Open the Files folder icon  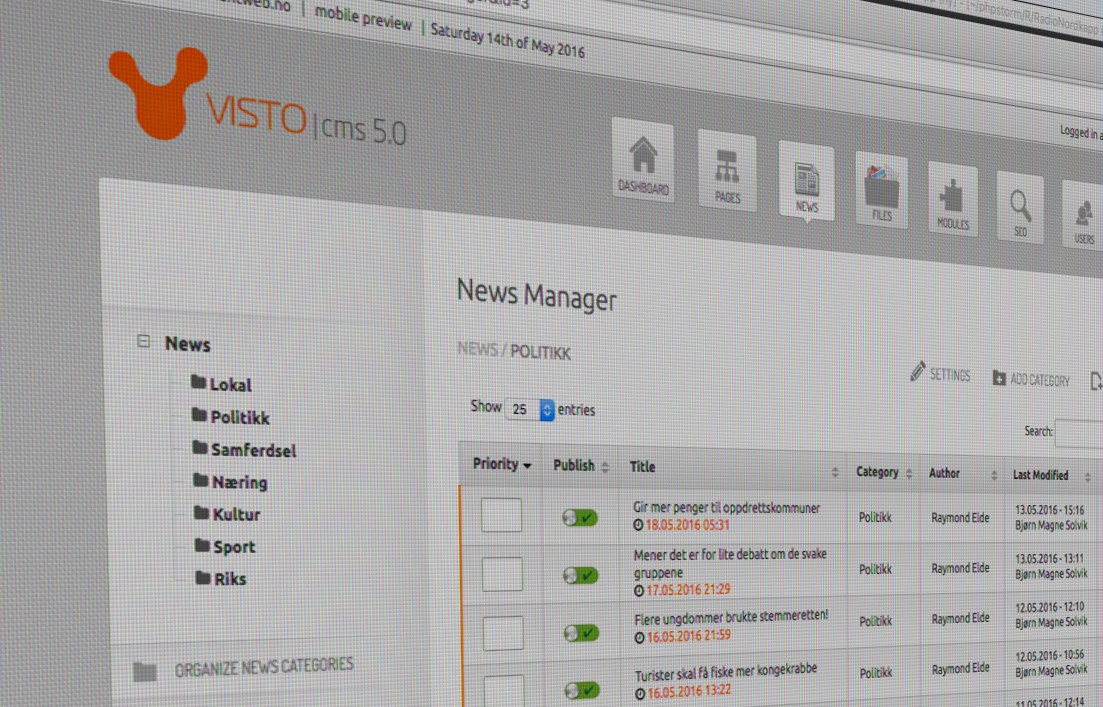[881, 191]
